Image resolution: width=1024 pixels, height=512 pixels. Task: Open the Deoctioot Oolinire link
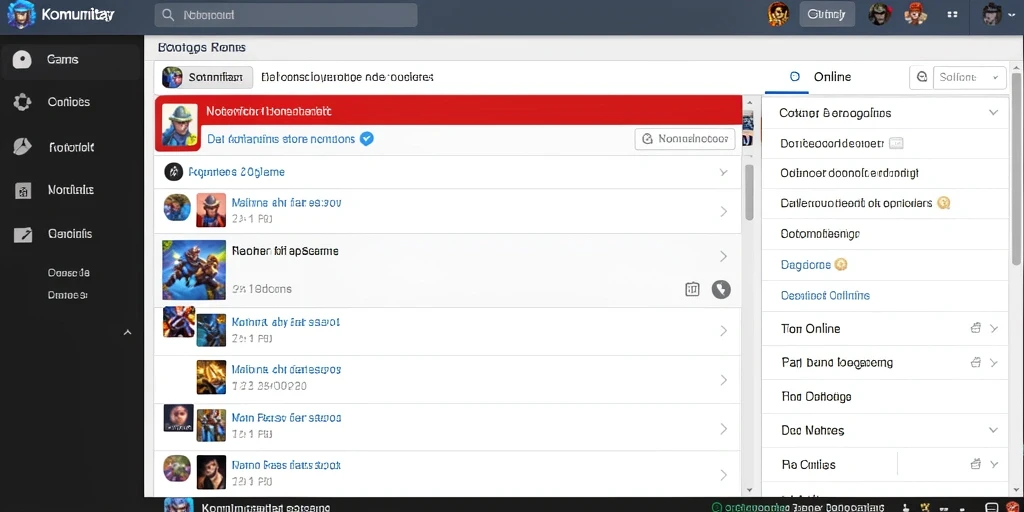point(825,295)
